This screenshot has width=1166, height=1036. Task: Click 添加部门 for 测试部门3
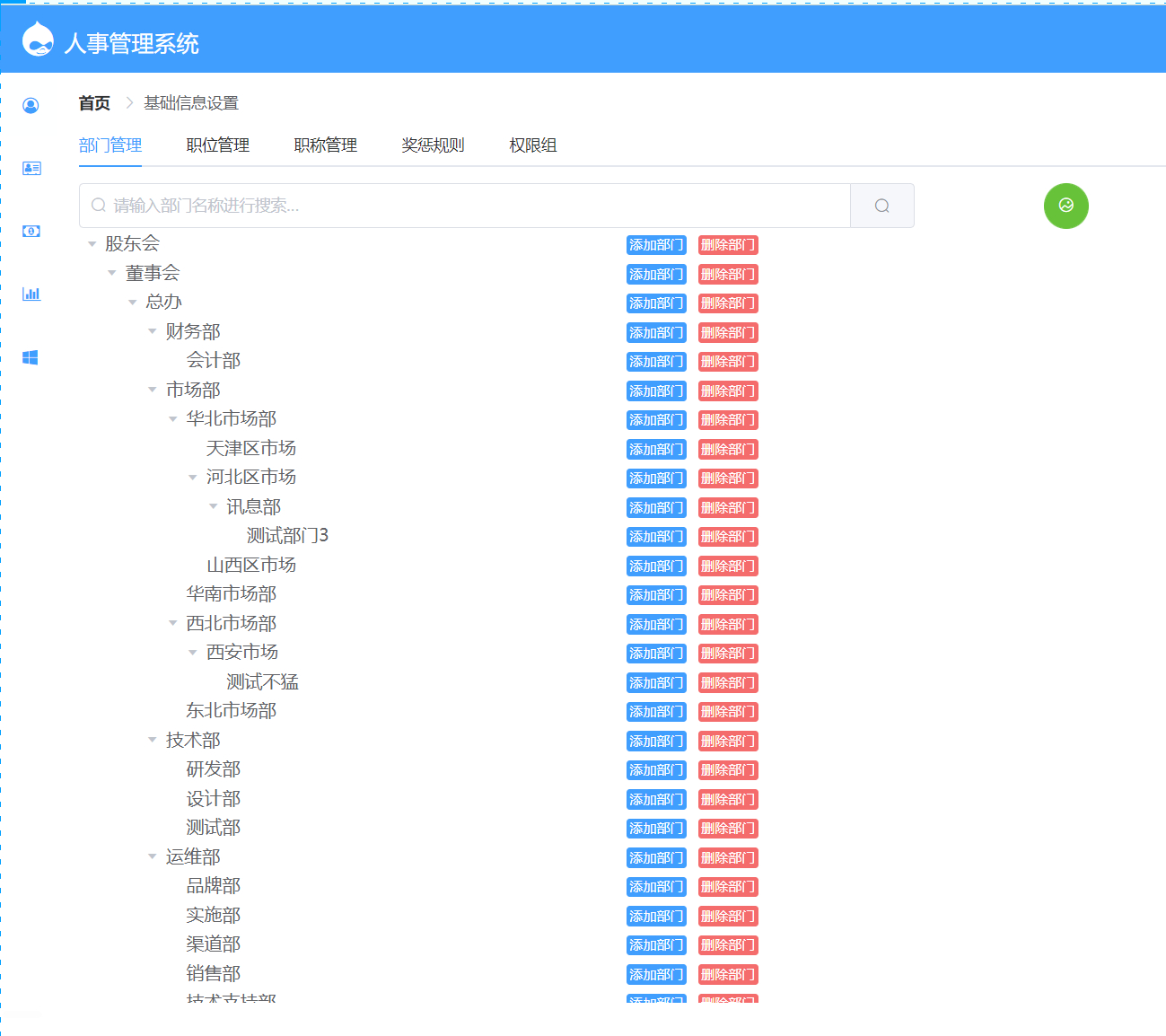656,537
